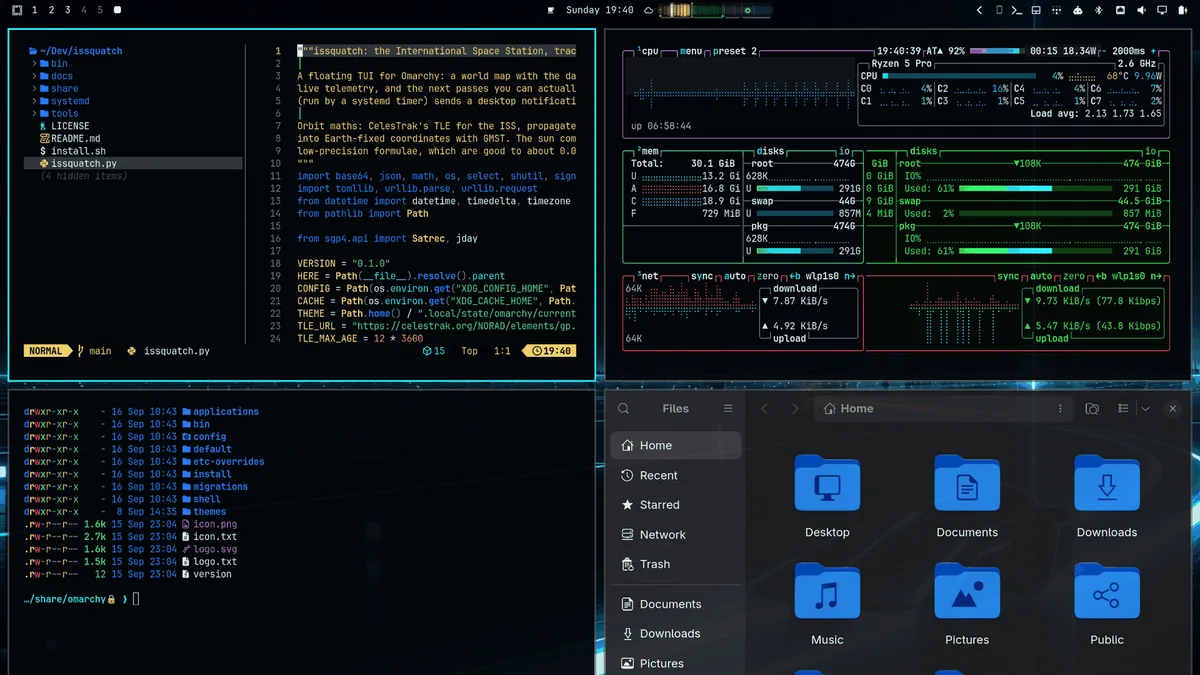The height and width of the screenshot is (675, 1200).
Task: Open Documents in the Files sidebar
Action: tap(677, 604)
